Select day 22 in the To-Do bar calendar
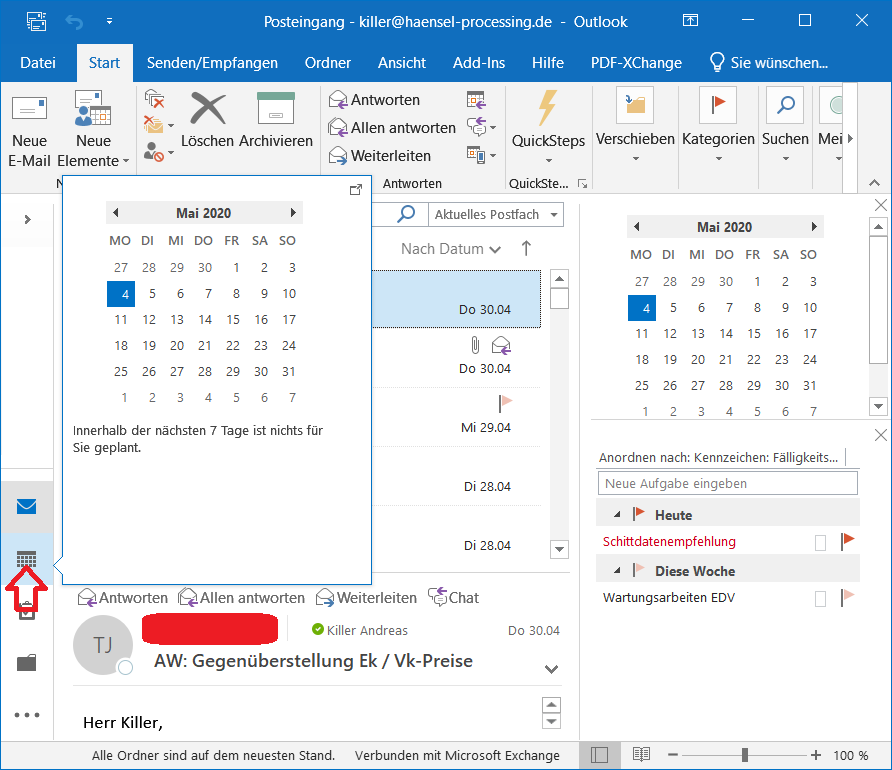The image size is (892, 770). (x=754, y=359)
